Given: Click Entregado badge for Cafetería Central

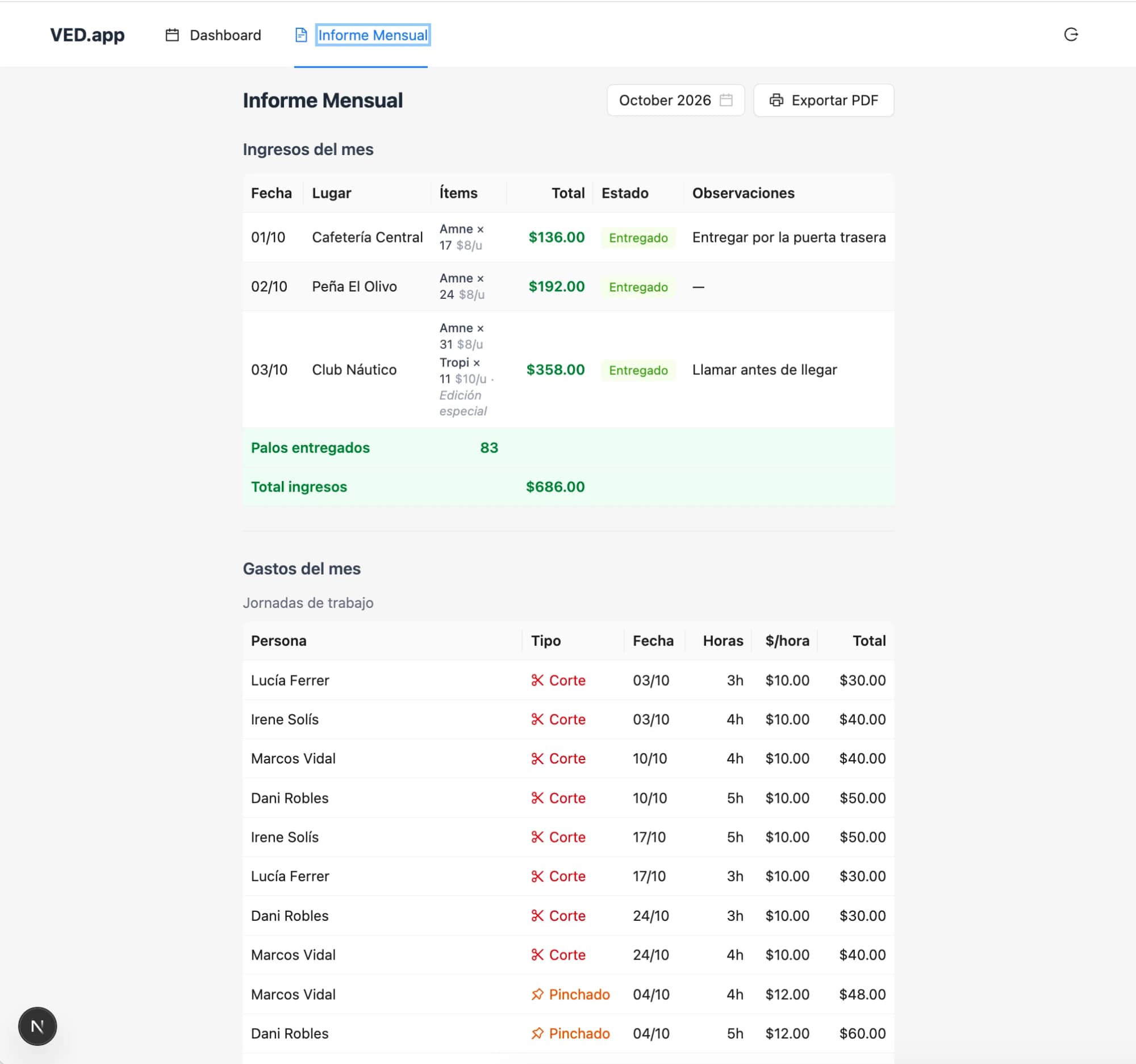Looking at the screenshot, I should 638,237.
